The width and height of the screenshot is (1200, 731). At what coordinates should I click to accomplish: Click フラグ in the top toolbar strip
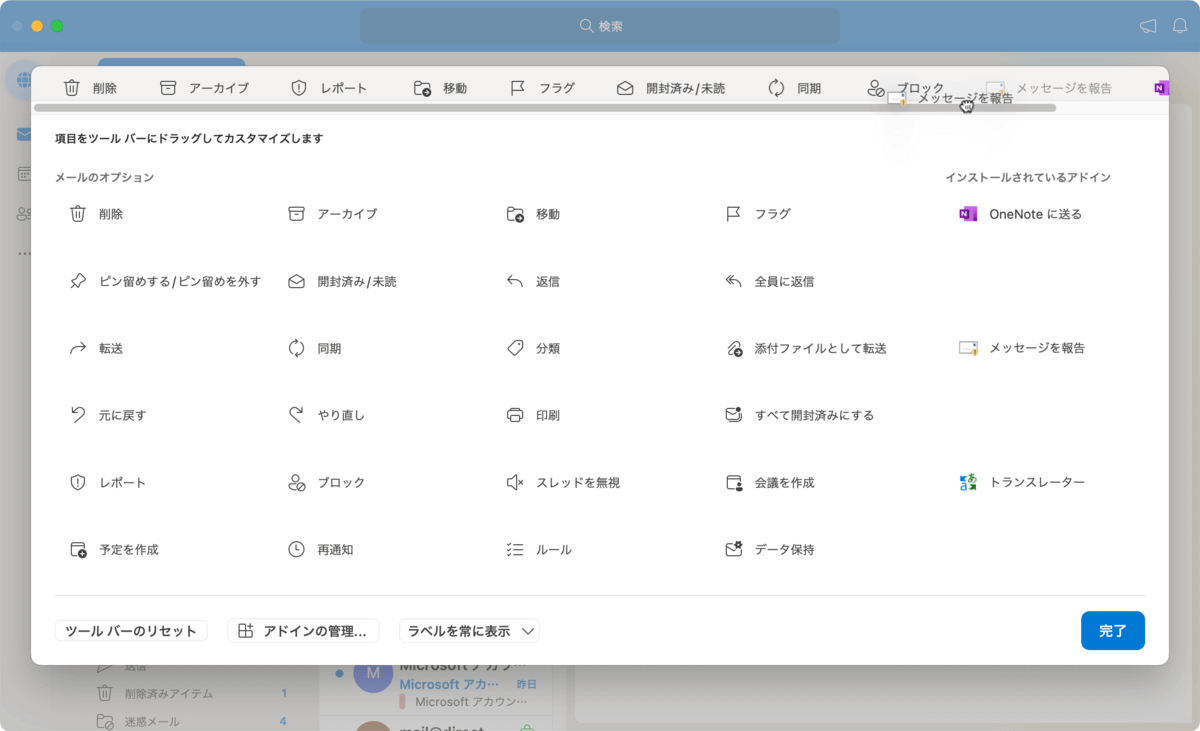pyautogui.click(x=542, y=88)
